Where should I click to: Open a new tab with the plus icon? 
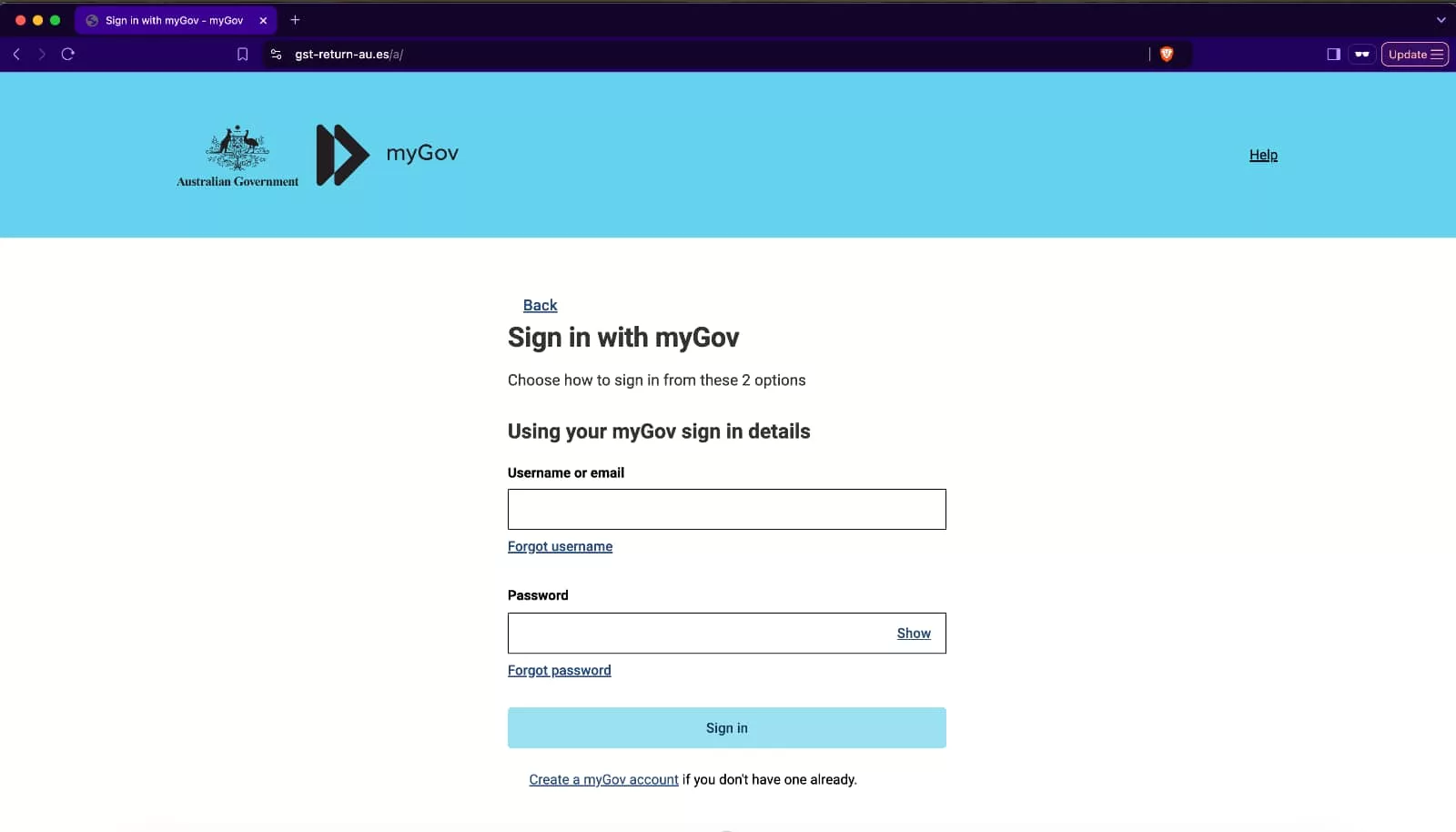click(x=295, y=20)
